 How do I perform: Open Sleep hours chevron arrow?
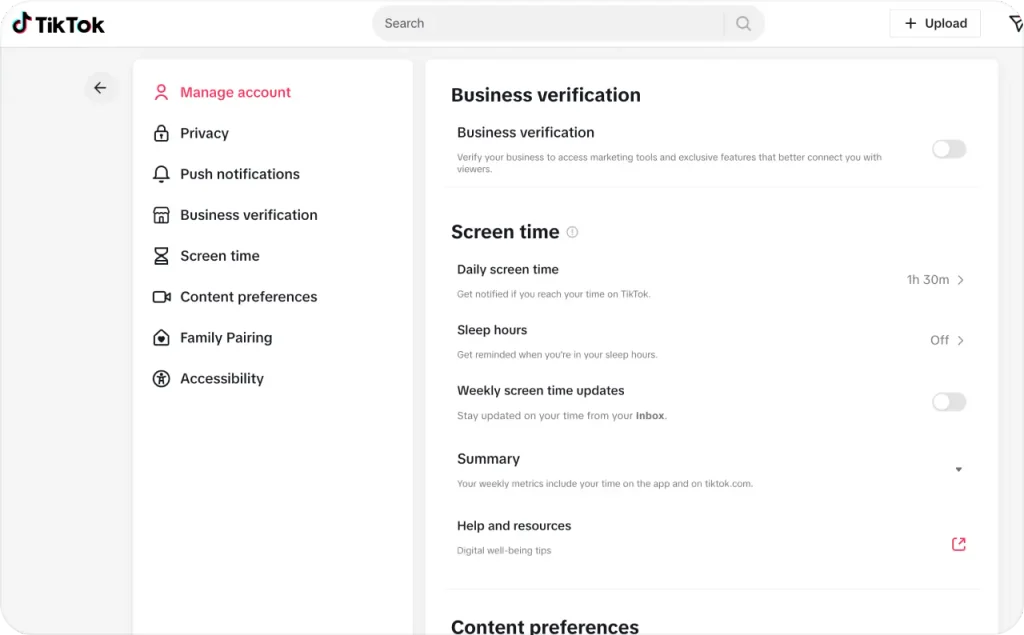pos(961,340)
